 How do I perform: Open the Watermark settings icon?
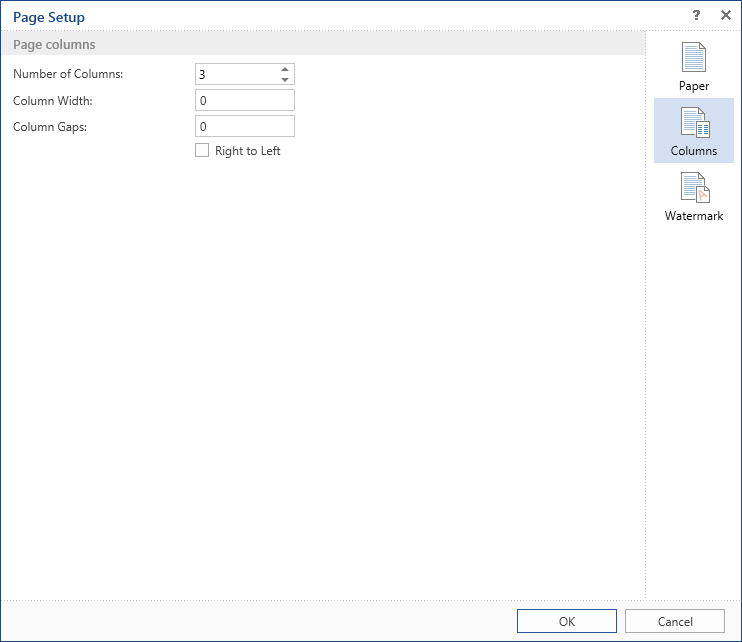pyautogui.click(x=693, y=188)
